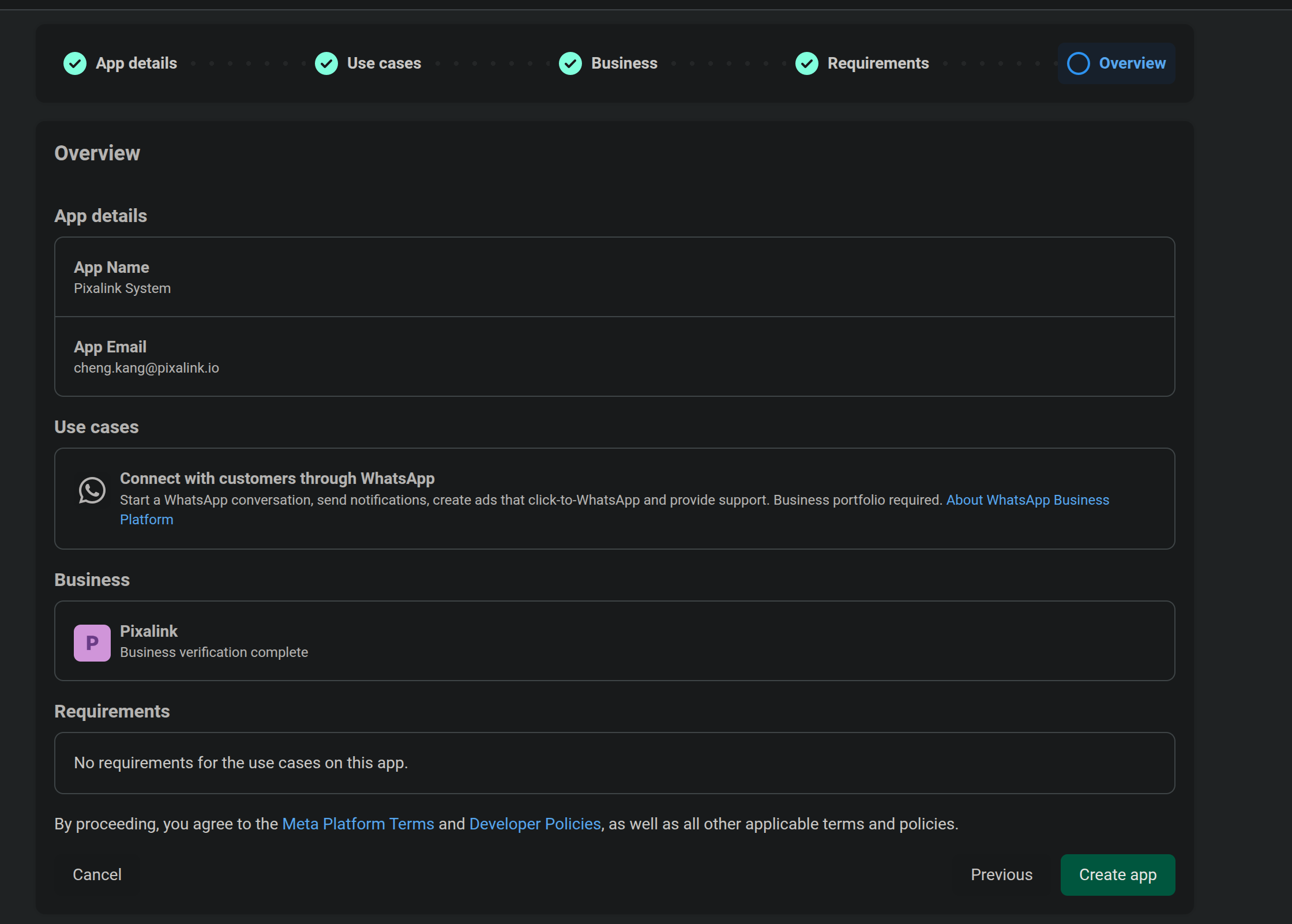Click the App details section heading
This screenshot has width=1292, height=924.
(101, 216)
